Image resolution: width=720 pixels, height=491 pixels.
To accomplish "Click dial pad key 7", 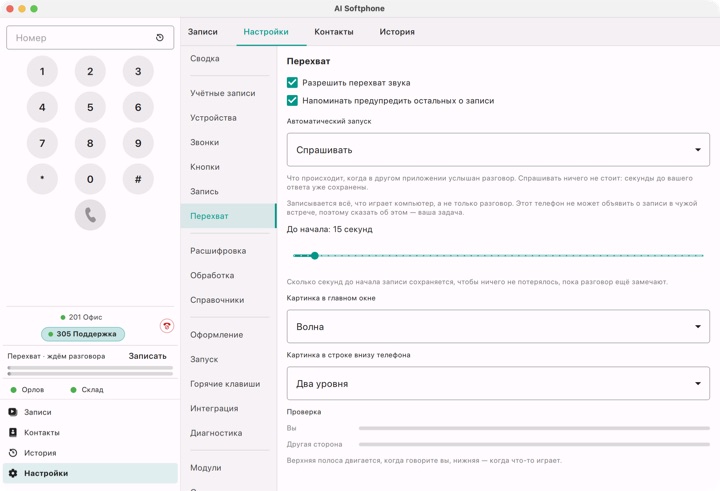I will tap(42, 143).
